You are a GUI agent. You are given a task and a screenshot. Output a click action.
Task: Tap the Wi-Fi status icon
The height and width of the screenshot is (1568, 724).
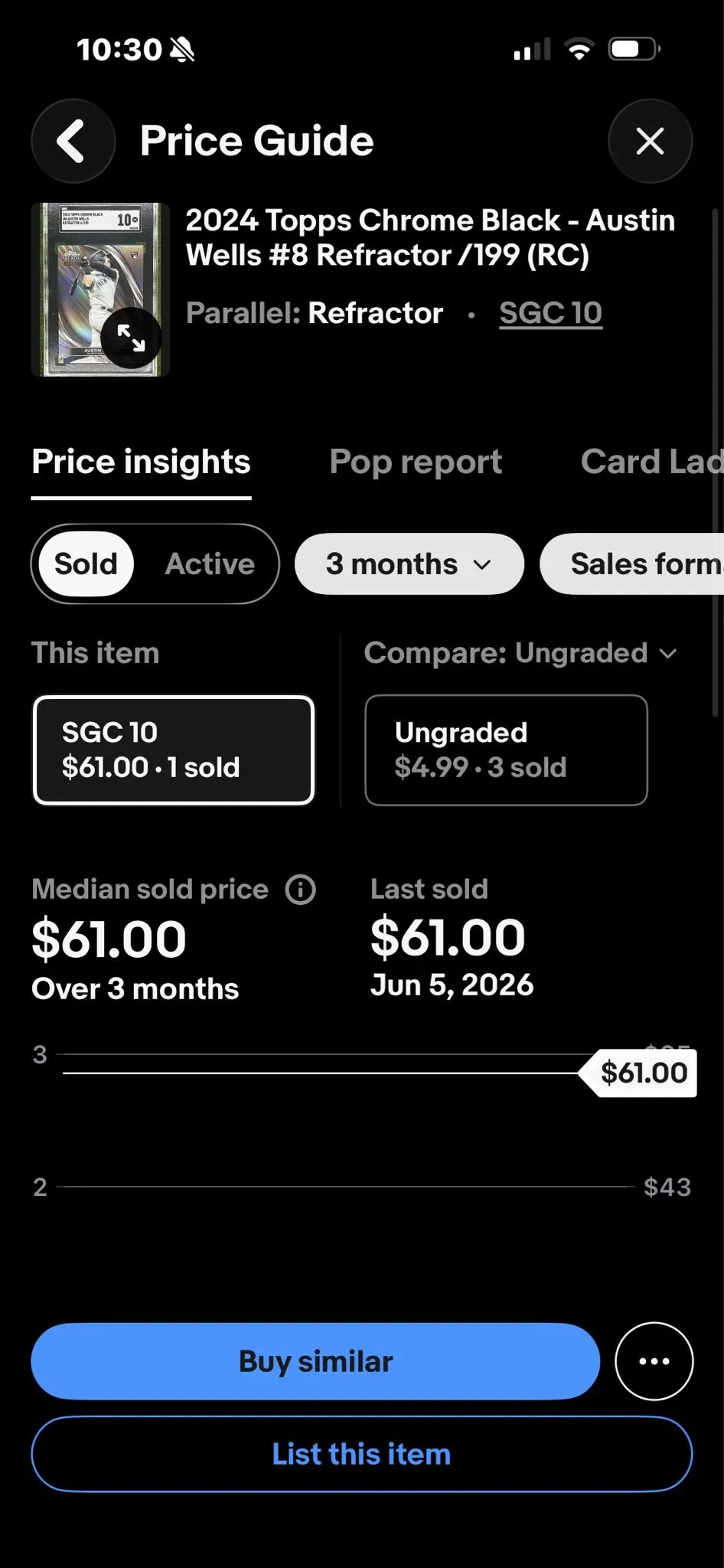pyautogui.click(x=579, y=50)
